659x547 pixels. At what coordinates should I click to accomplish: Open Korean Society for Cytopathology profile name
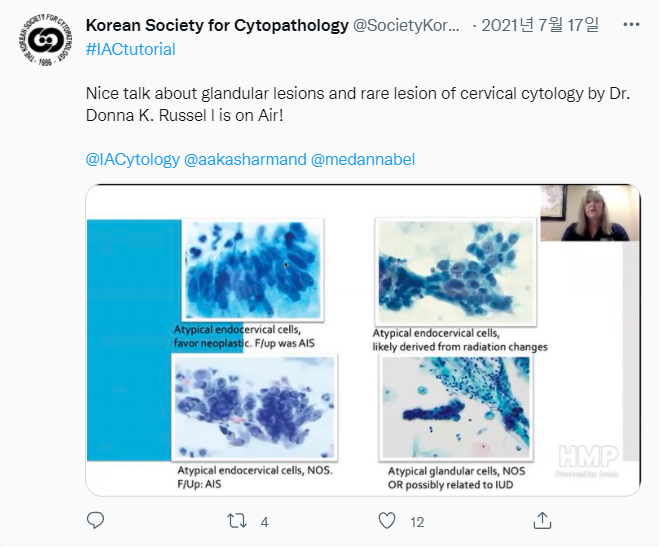(217, 26)
